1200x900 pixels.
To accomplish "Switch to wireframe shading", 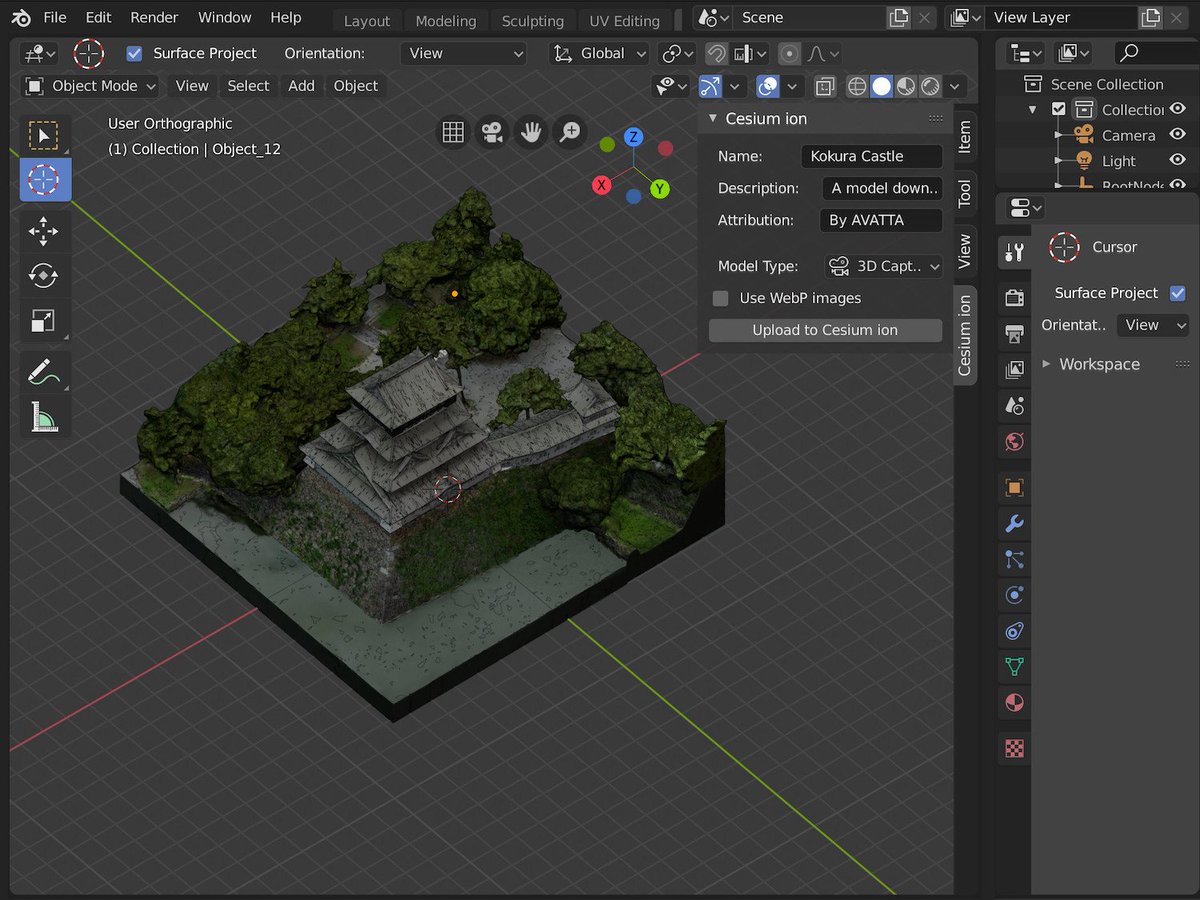I will tap(857, 87).
